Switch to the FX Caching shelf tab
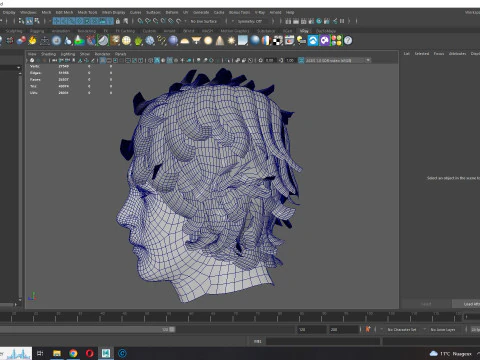The height and width of the screenshot is (360, 480). 125,31
